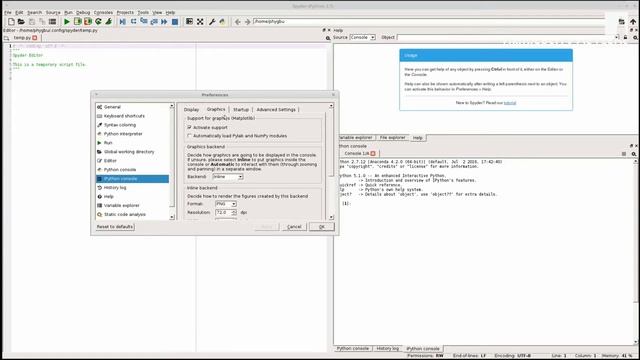Screen dimensions: 640x360
Task: Click scroll-down arrow of settings panel
Action: 331,217
